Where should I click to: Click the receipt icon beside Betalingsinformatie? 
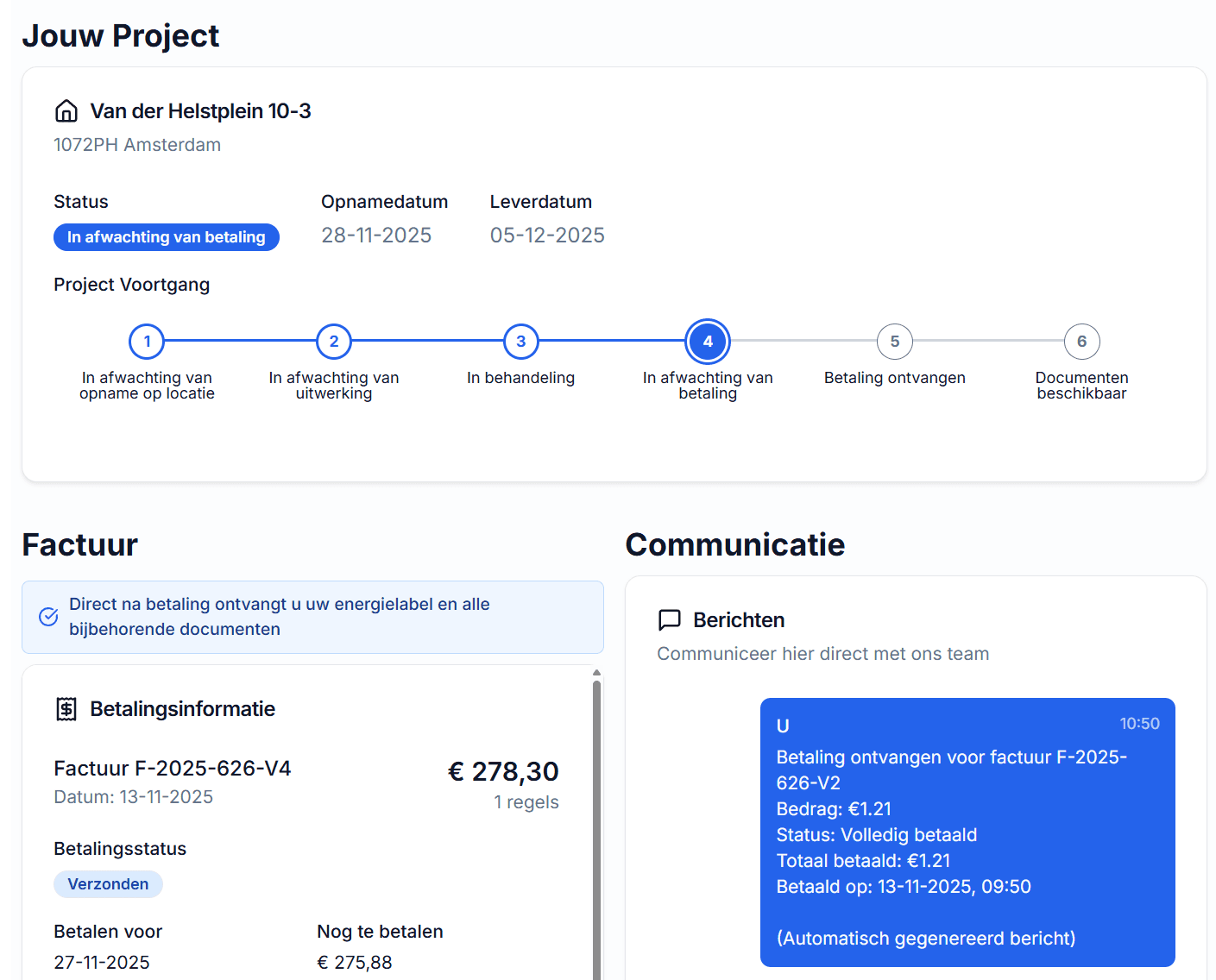pos(66,708)
